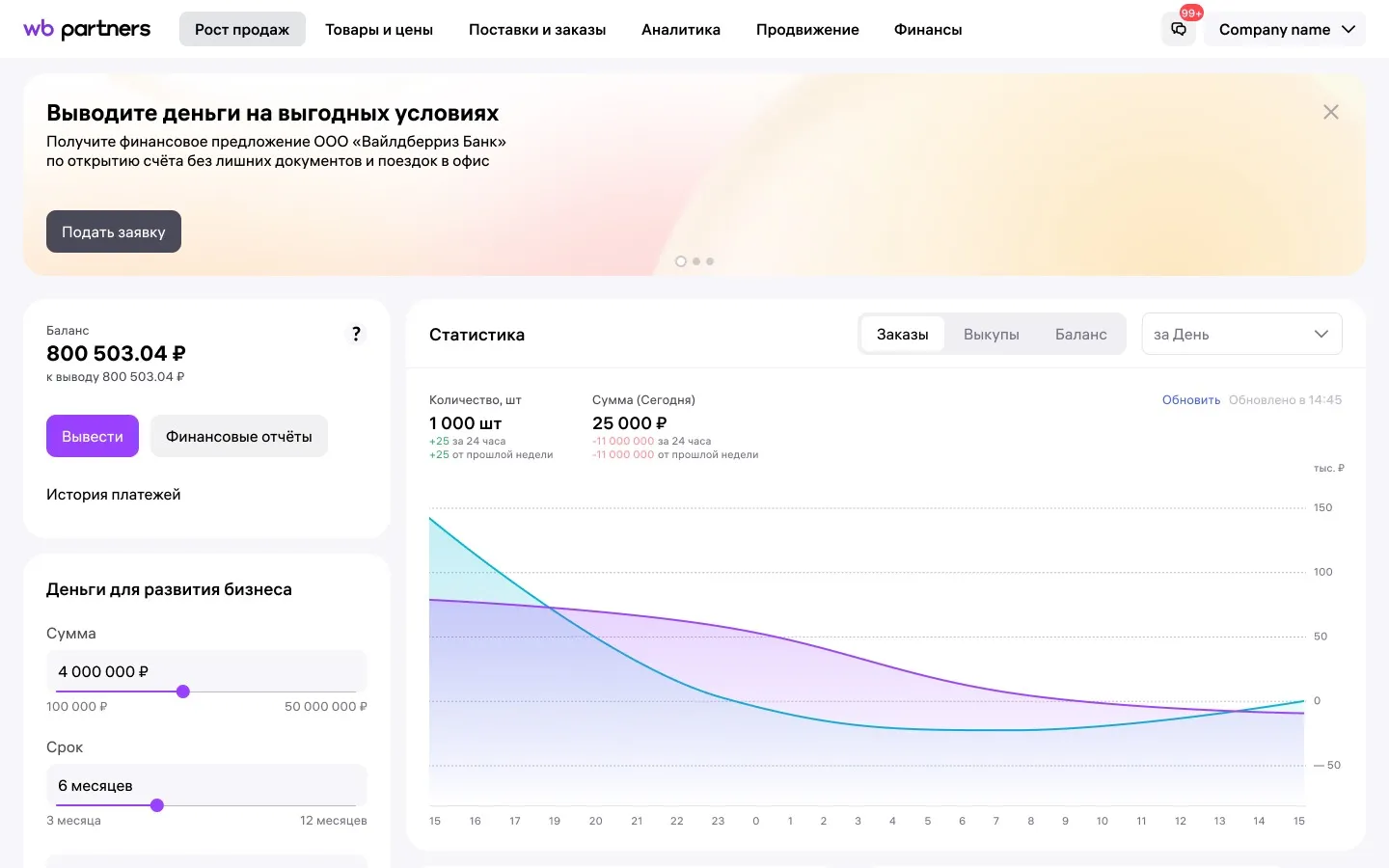Select the first banner carousel dot
Viewport: 1389px width, 868px height.
tap(681, 261)
